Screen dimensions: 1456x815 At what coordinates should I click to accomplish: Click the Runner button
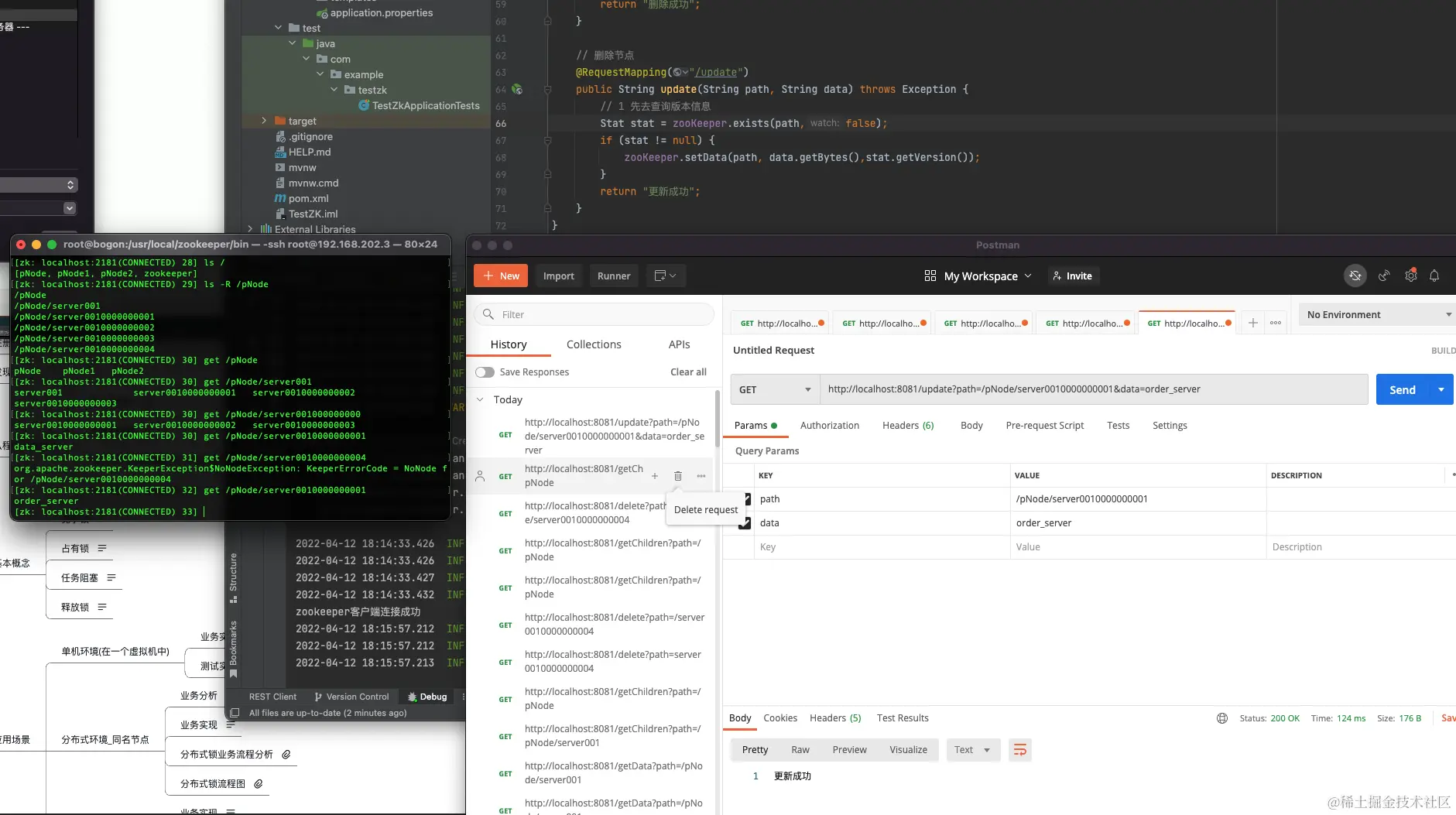pyautogui.click(x=614, y=276)
